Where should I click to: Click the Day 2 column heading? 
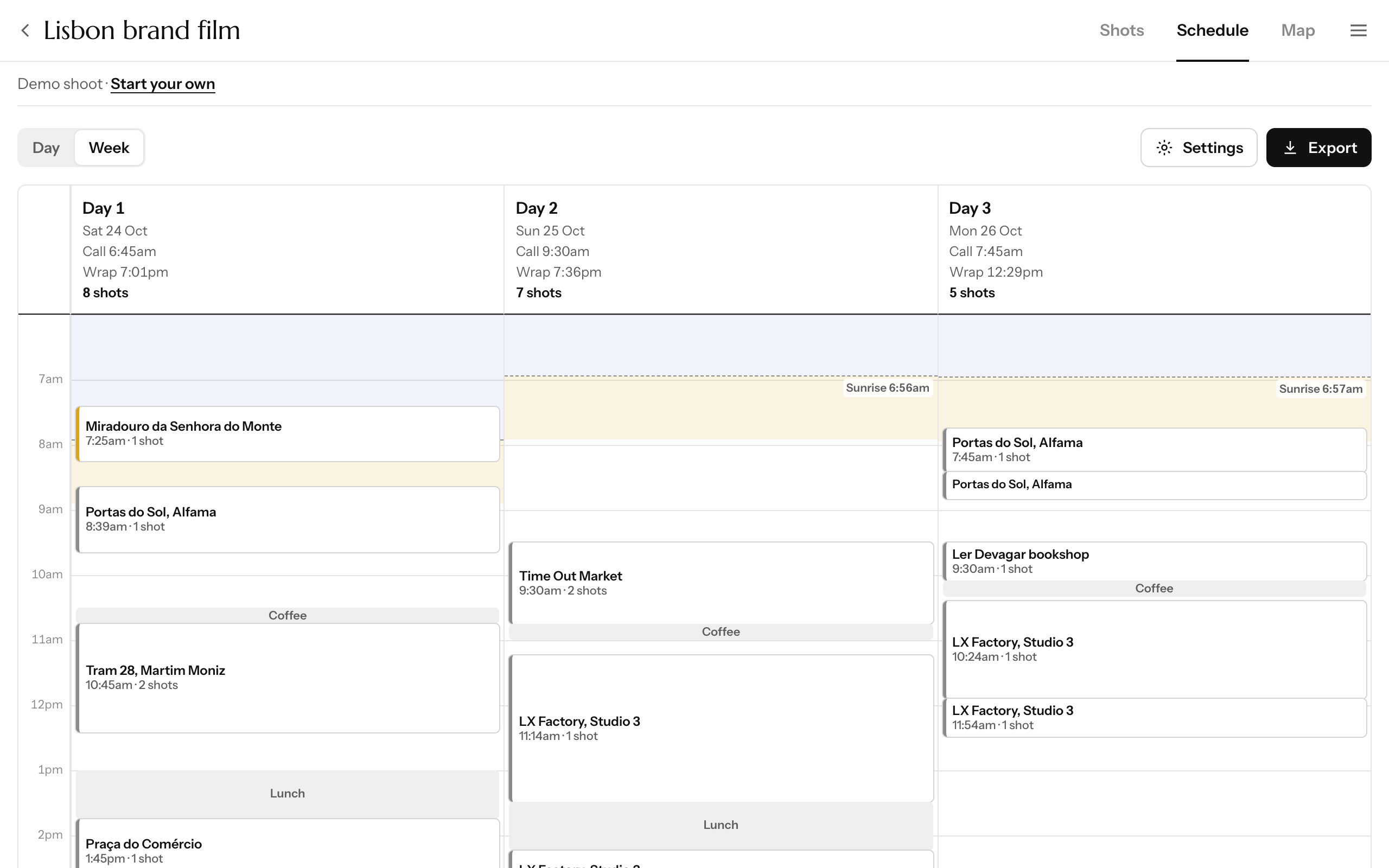coord(537,208)
